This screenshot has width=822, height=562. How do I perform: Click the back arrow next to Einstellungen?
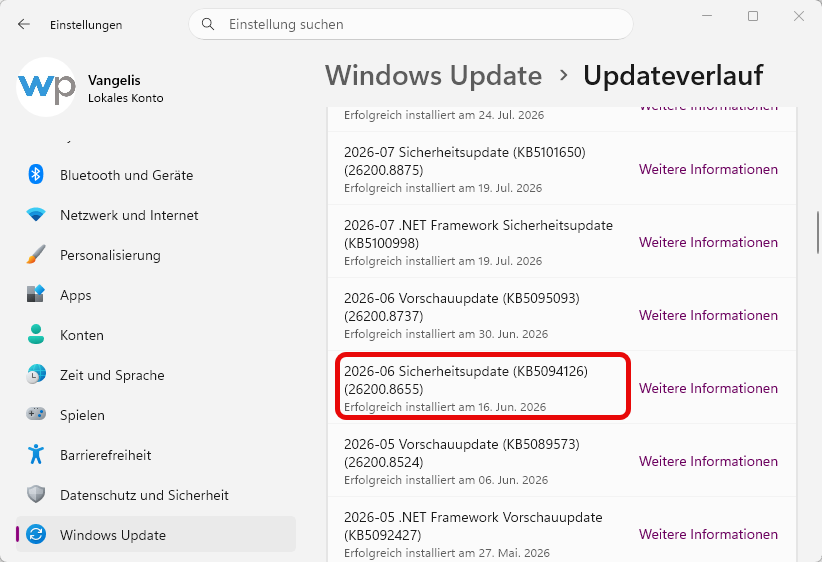[x=24, y=24]
